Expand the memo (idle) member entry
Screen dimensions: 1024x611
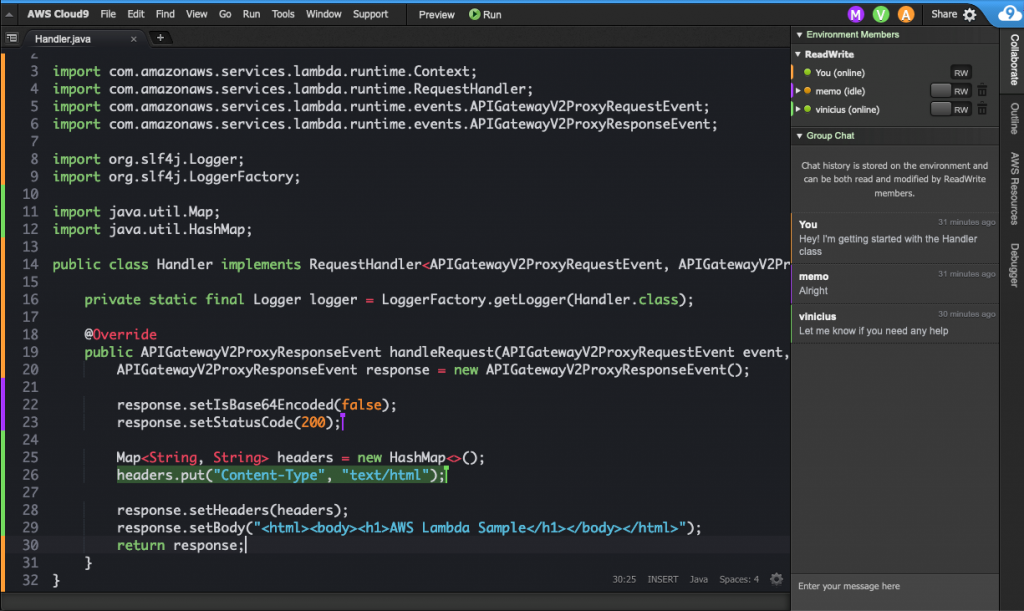click(x=797, y=91)
